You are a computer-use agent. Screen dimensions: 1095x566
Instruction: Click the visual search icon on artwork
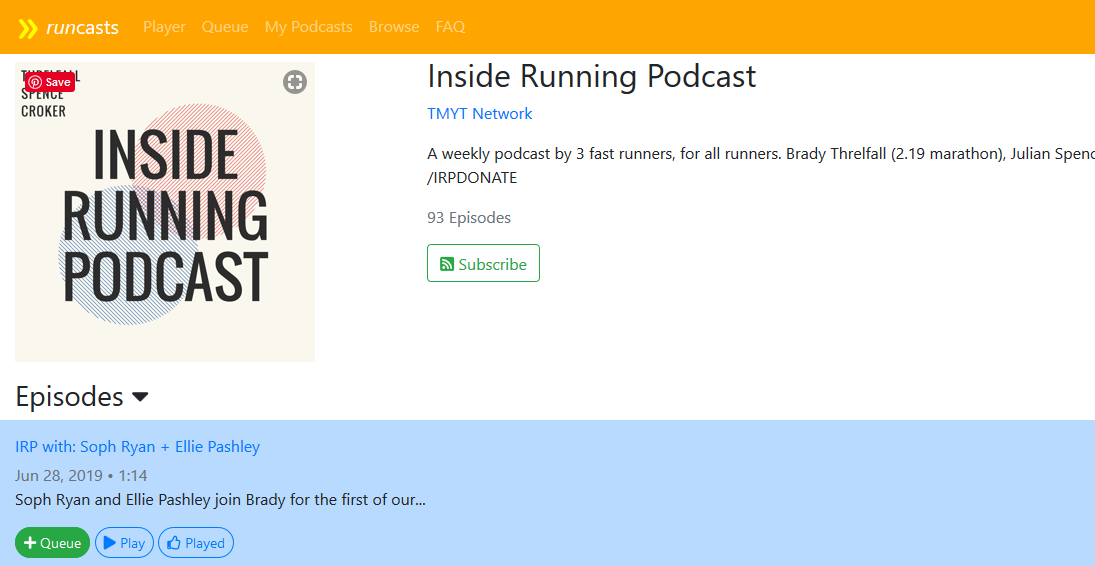pyautogui.click(x=295, y=82)
